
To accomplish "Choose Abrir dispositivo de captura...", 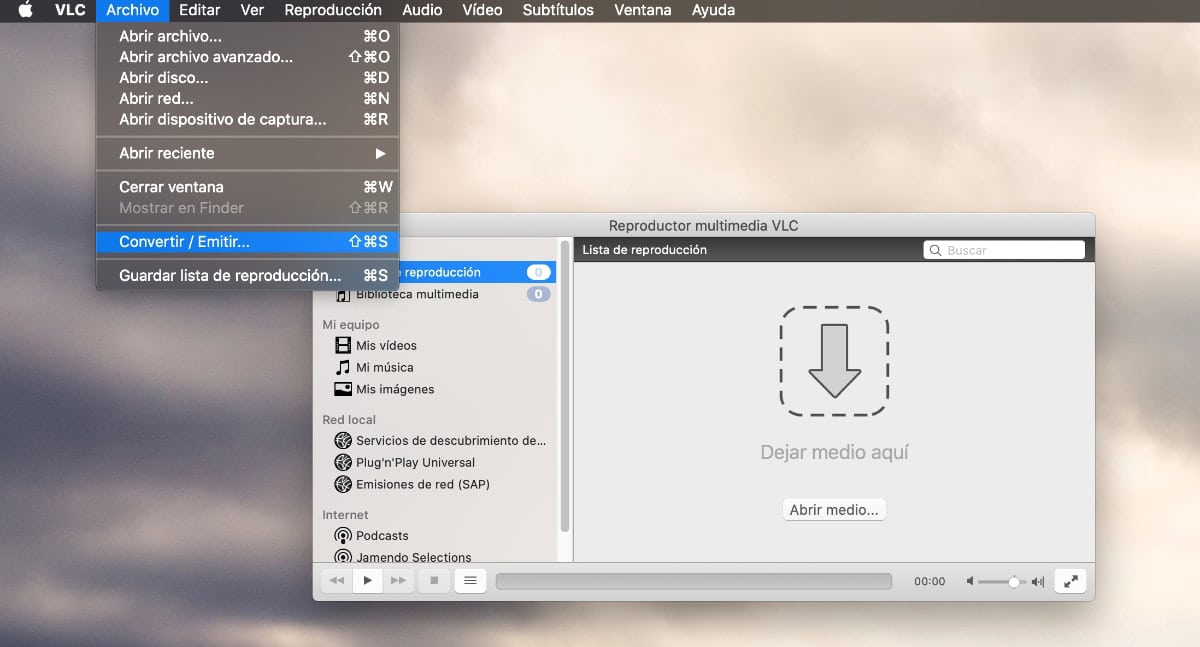I will click(x=247, y=120).
